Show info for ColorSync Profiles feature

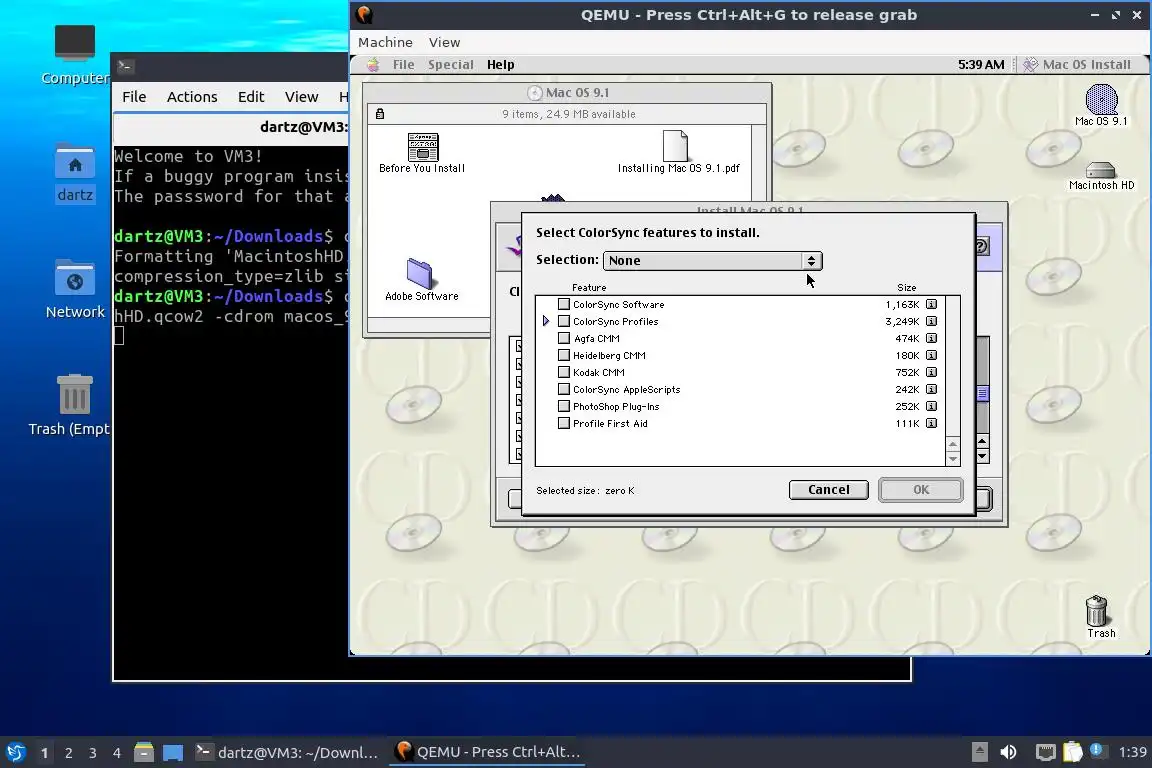pos(931,321)
